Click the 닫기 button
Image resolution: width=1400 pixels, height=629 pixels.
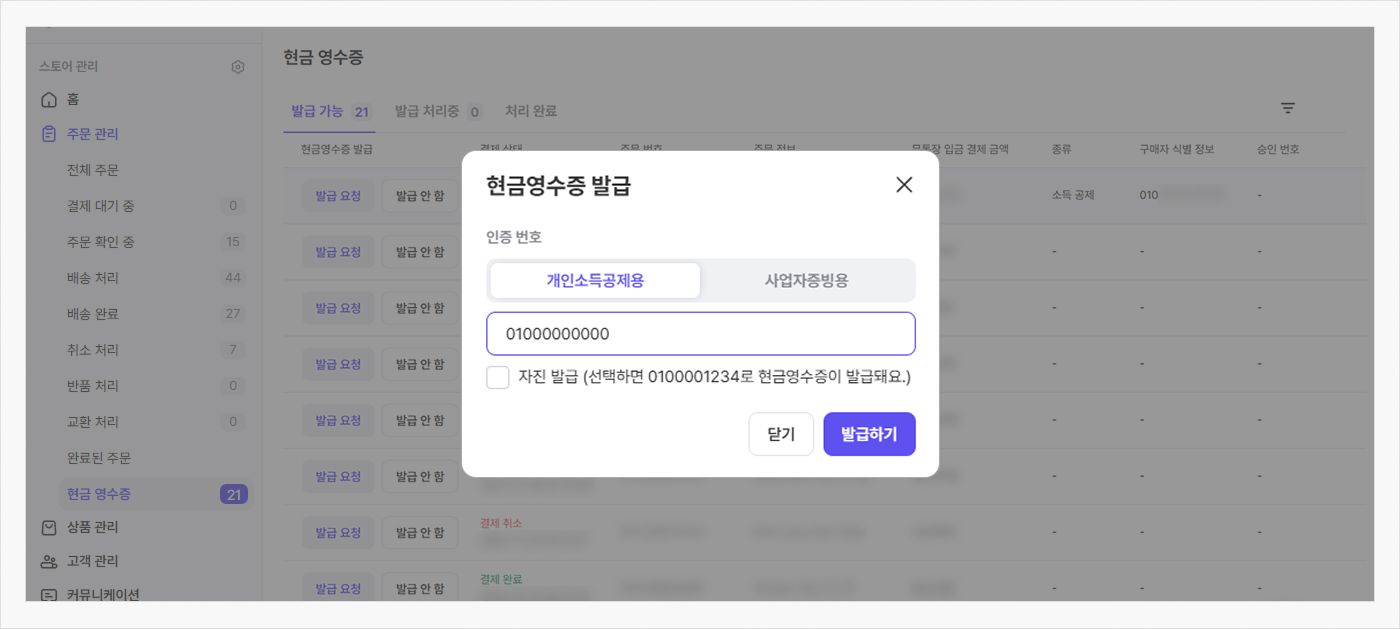pos(781,434)
